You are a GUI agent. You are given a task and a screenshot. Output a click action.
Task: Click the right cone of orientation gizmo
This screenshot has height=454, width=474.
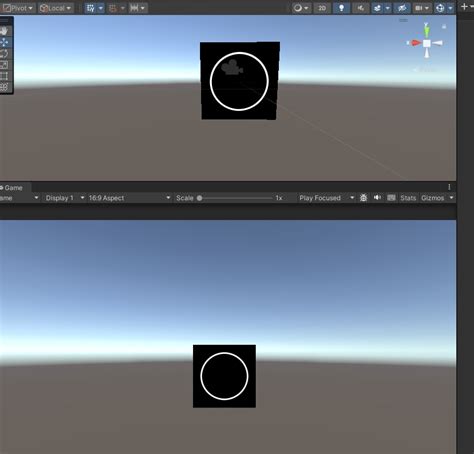pyautogui.click(x=437, y=43)
